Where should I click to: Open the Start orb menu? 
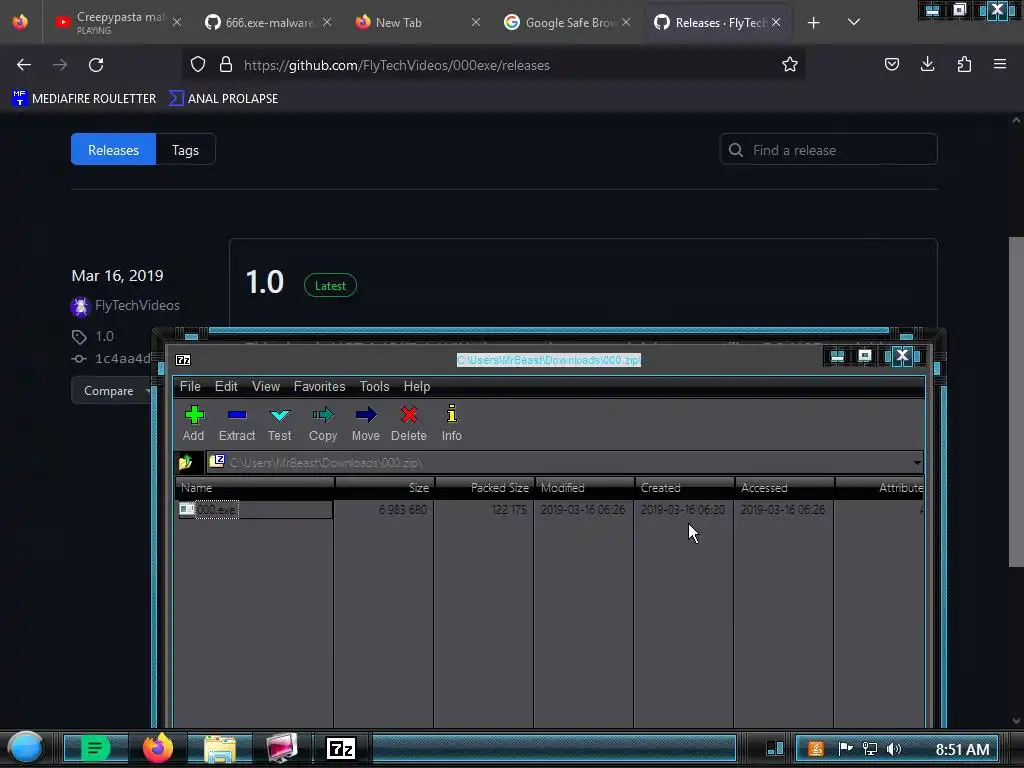click(25, 748)
